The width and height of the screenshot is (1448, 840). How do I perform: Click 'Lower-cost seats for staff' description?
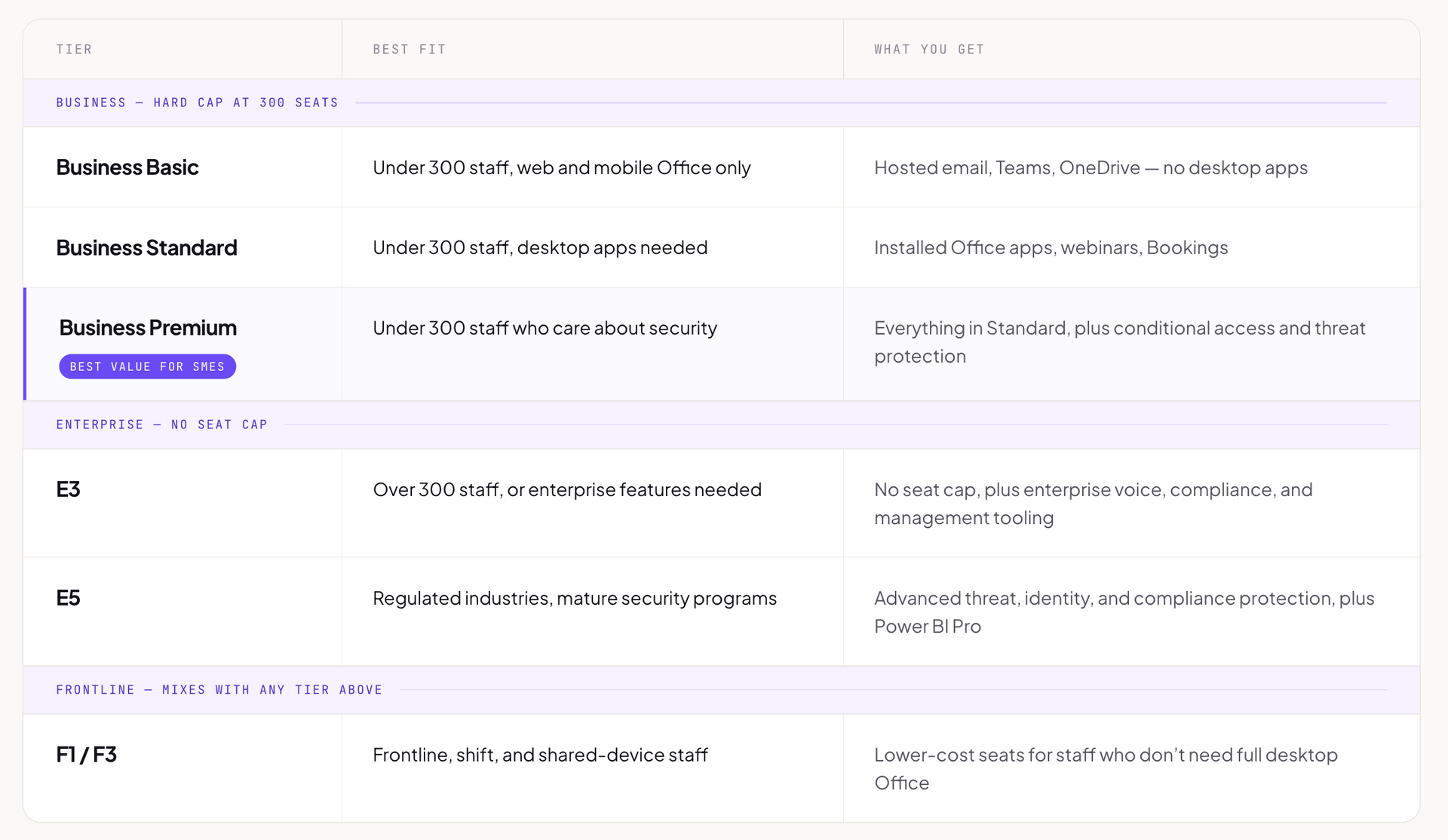(x=1106, y=769)
